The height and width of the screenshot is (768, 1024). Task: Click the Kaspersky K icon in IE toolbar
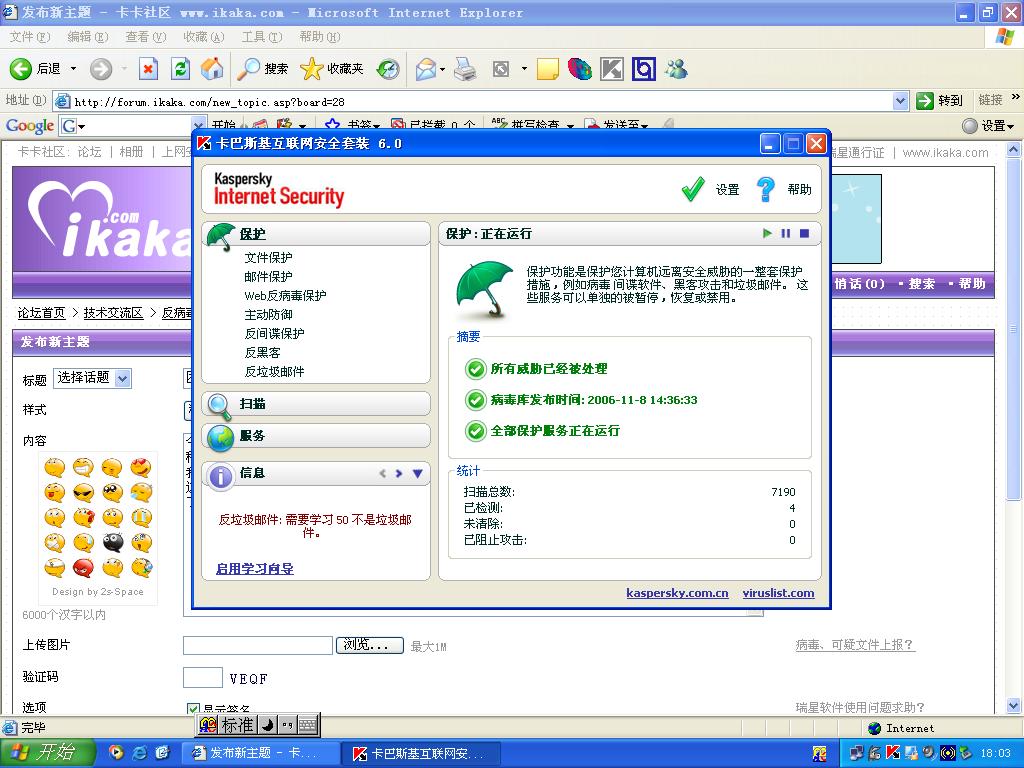pos(612,69)
